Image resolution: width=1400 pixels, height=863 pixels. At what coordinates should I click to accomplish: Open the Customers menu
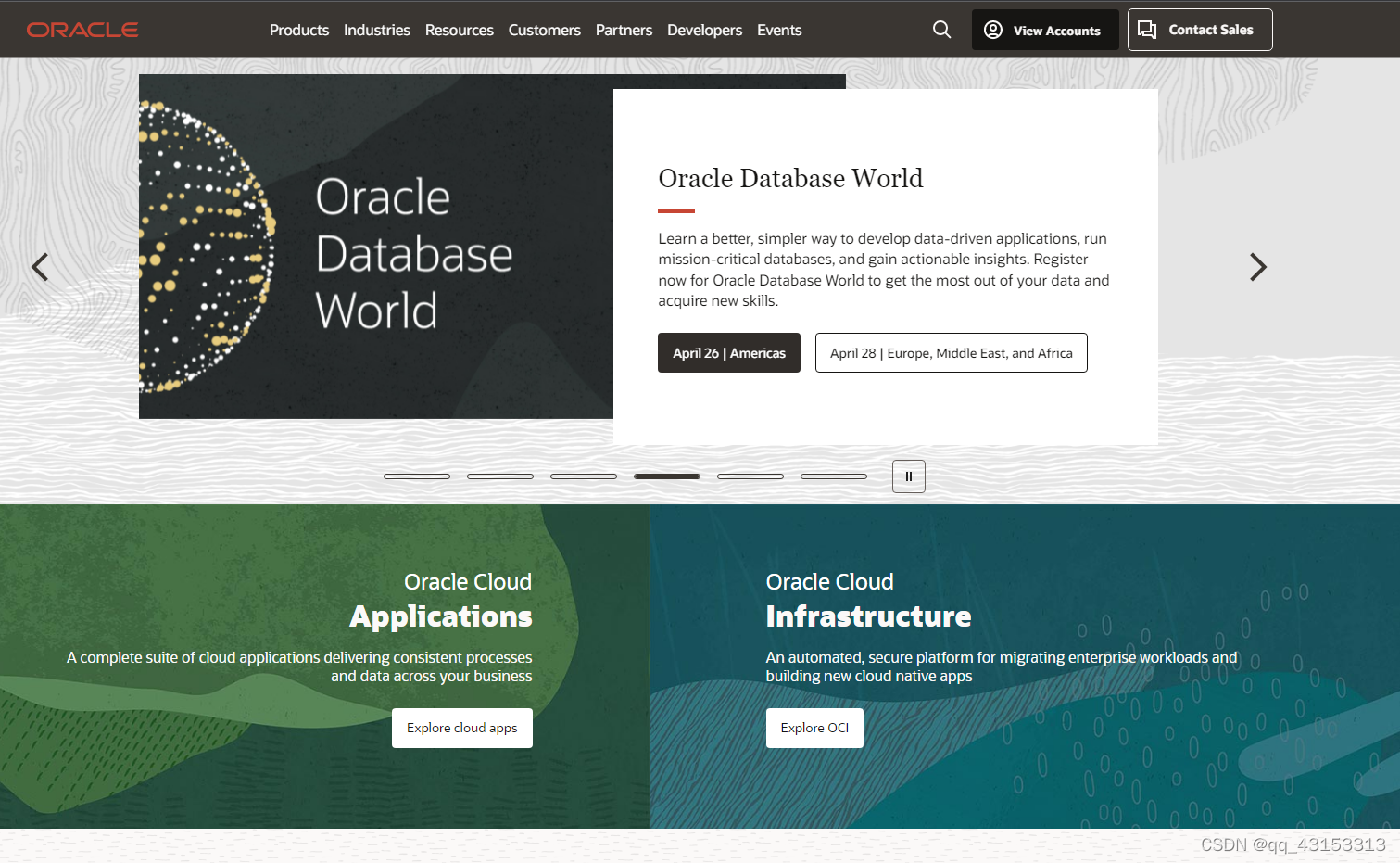click(545, 30)
